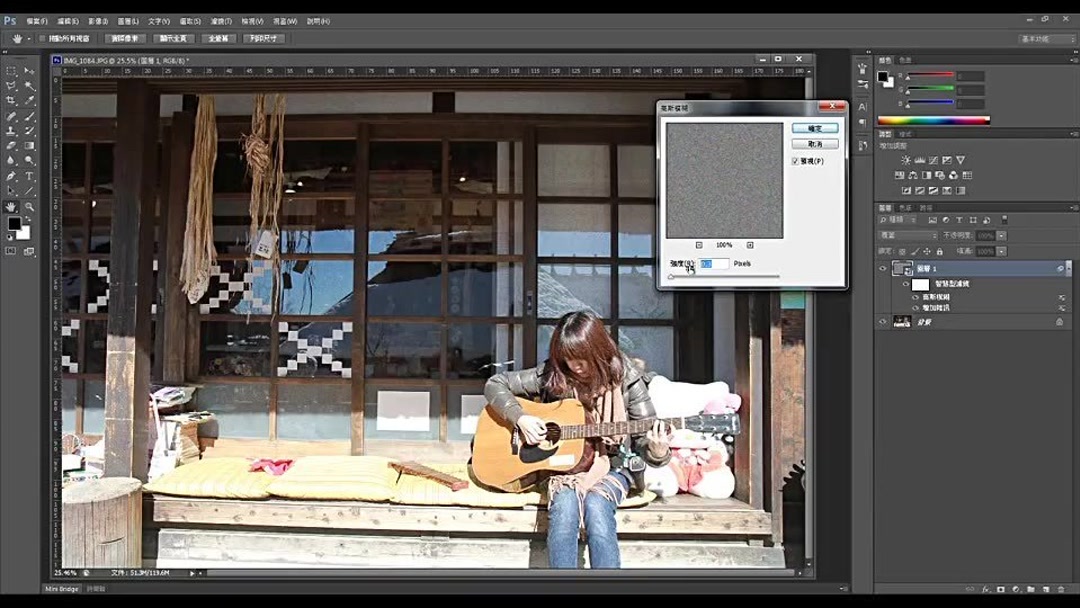
Task: Select the Move tool
Action: [x=28, y=69]
